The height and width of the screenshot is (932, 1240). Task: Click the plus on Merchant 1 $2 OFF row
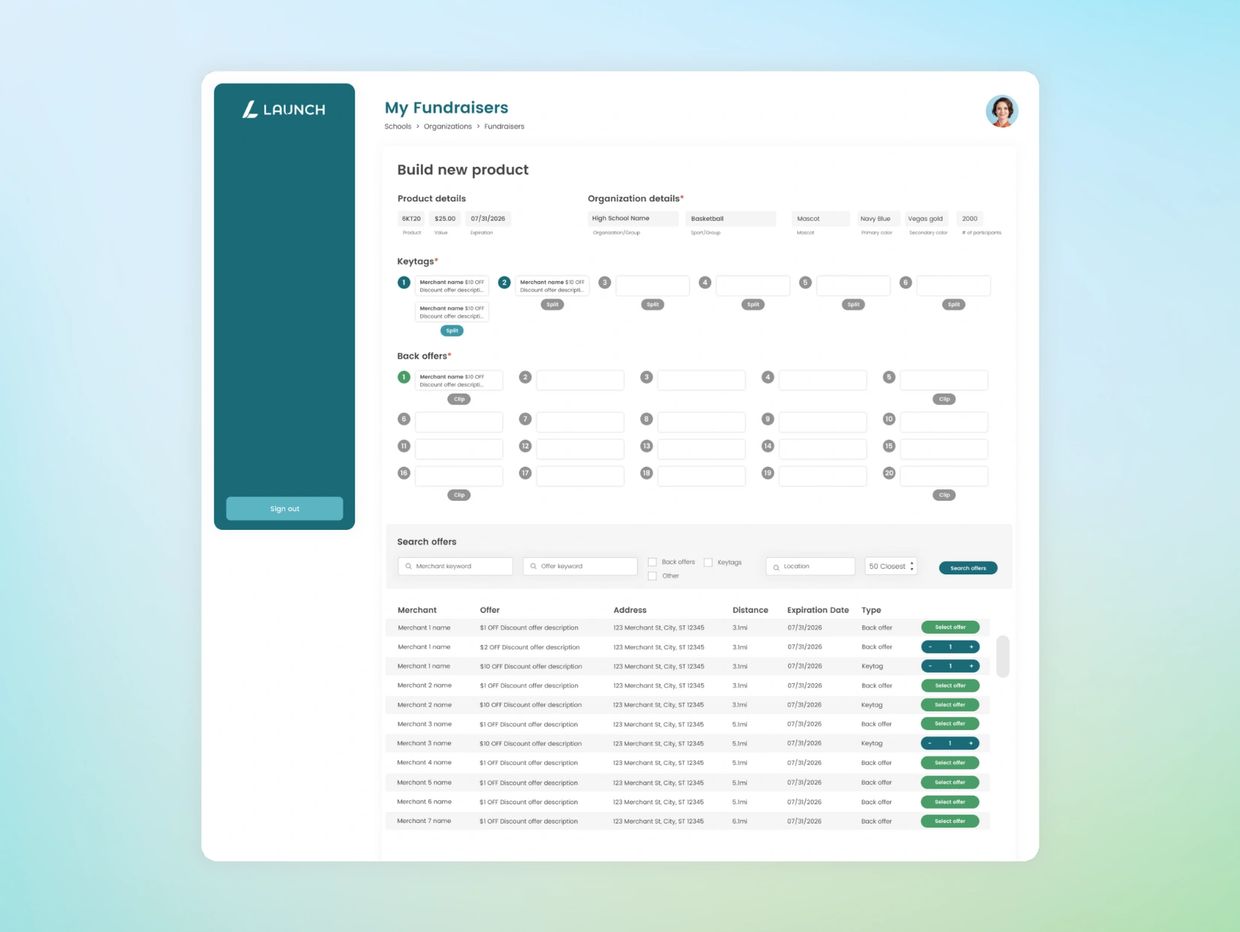tap(971, 647)
